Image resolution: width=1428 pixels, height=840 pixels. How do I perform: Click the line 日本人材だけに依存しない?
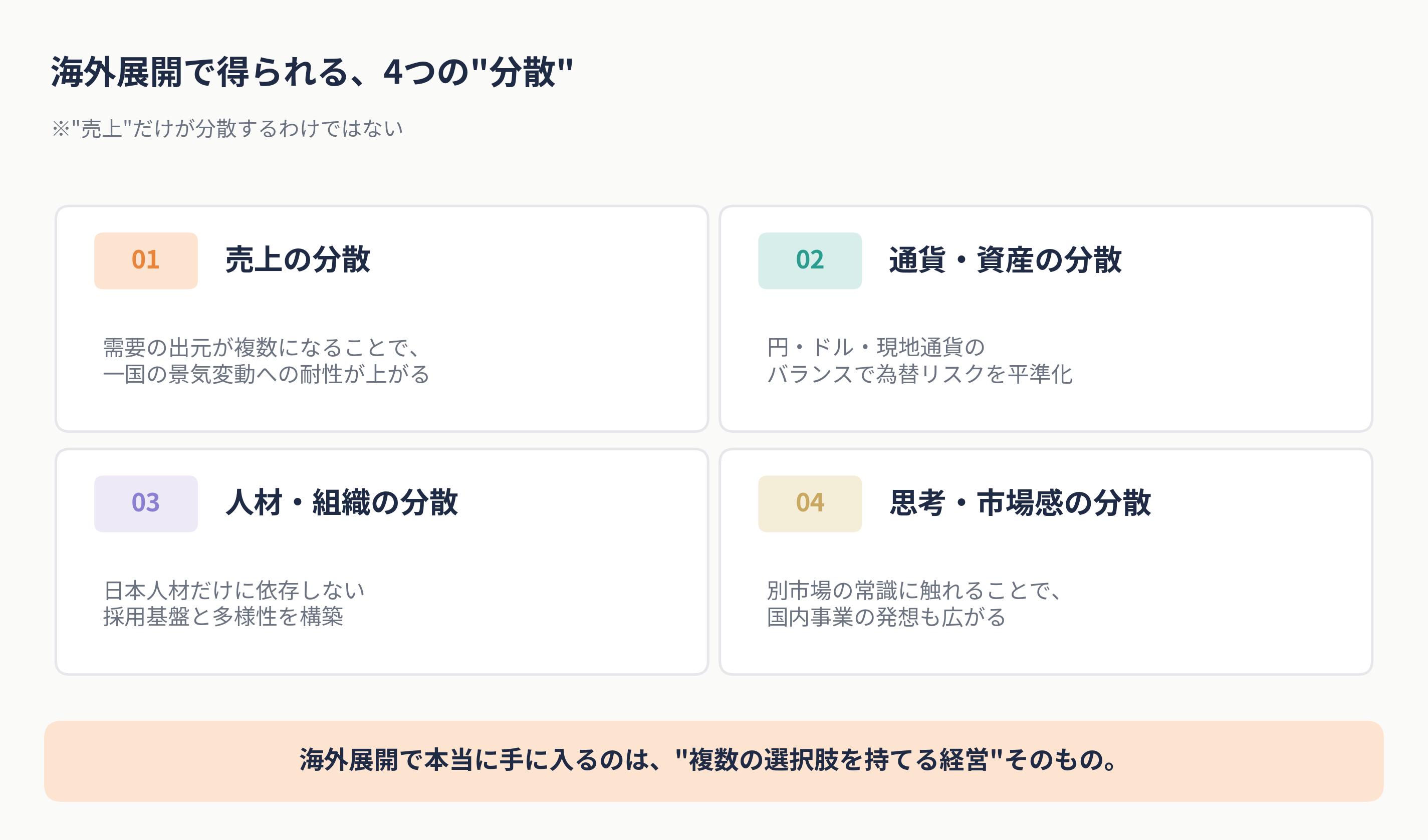[x=234, y=590]
